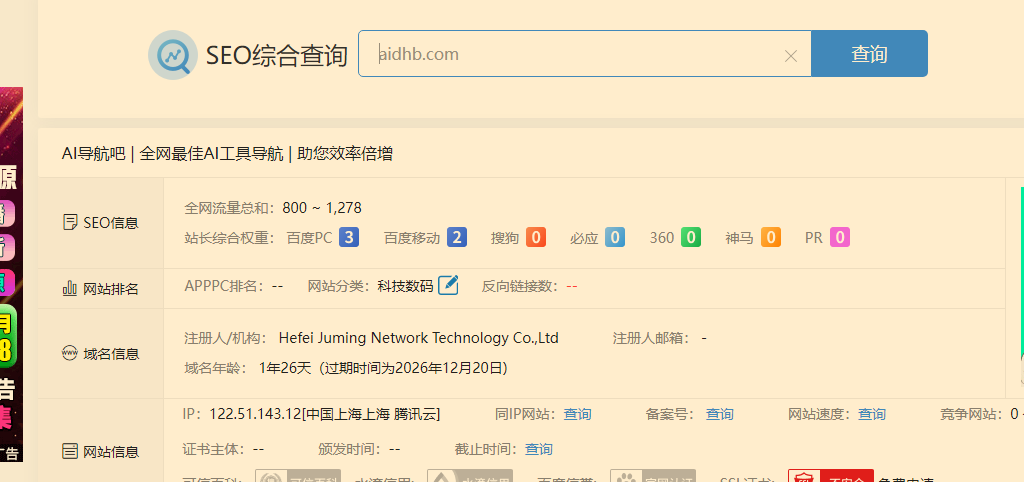Click the blue 查询 search button
This screenshot has height=482, width=1024.
coord(869,54)
